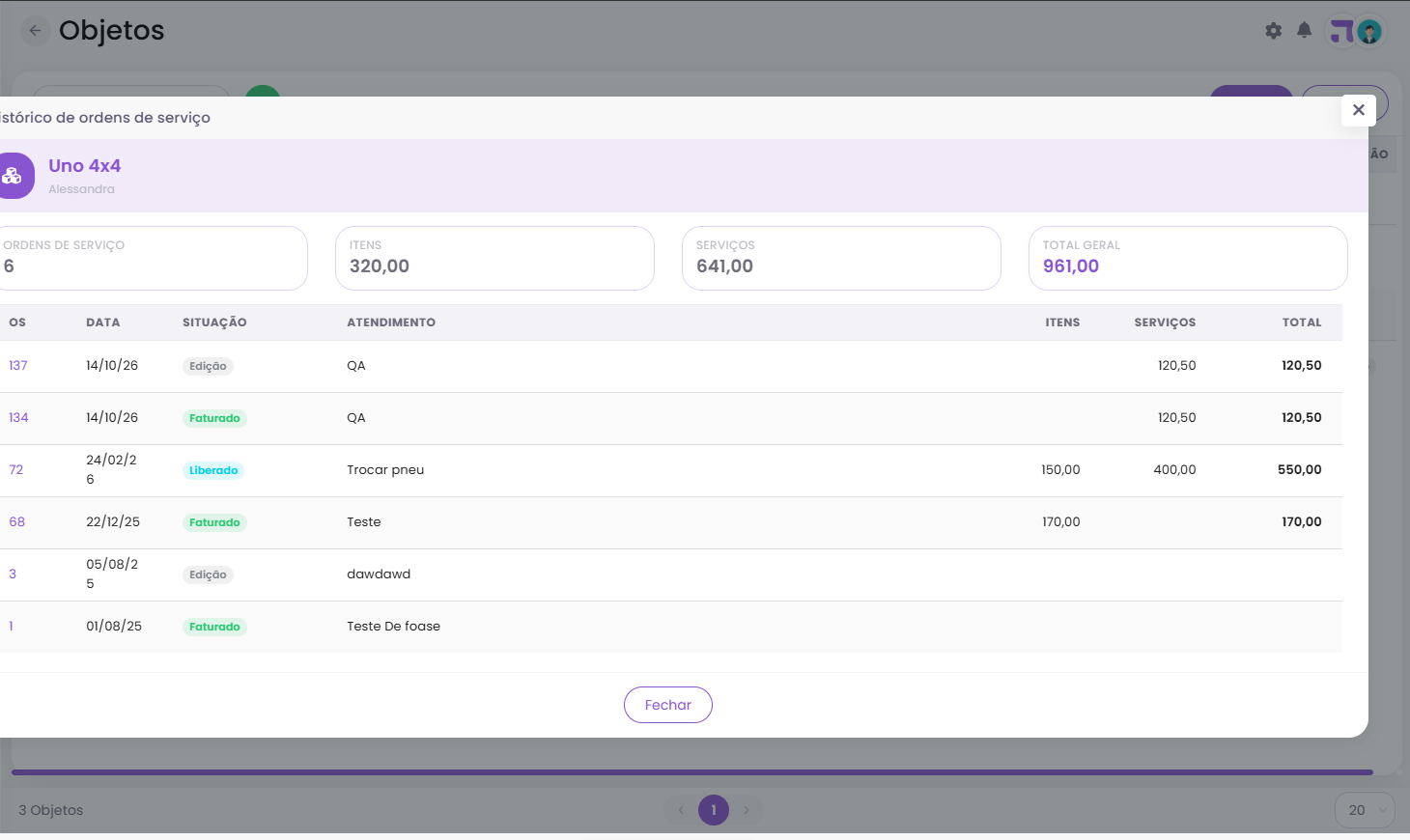Click the total 550,00 value
The height and width of the screenshot is (840, 1410).
[1300, 470]
